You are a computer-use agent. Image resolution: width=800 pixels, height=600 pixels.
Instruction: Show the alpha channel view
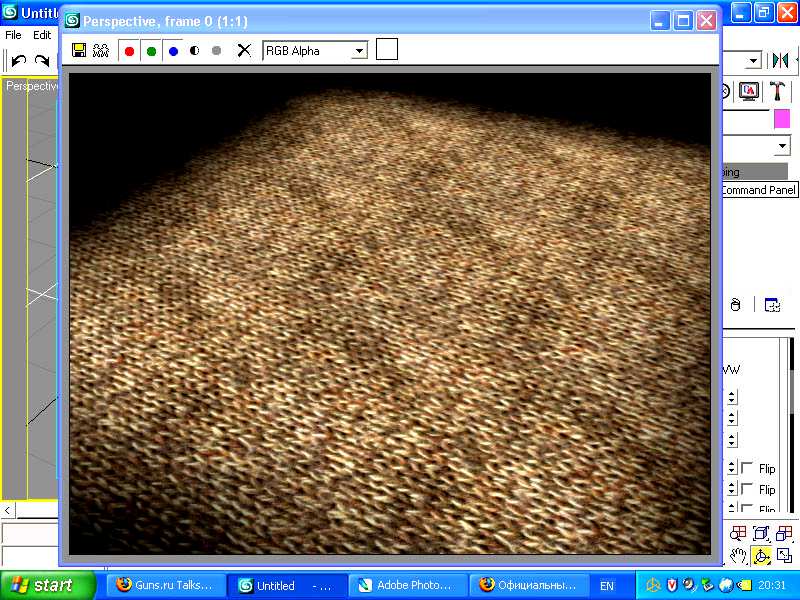point(195,50)
